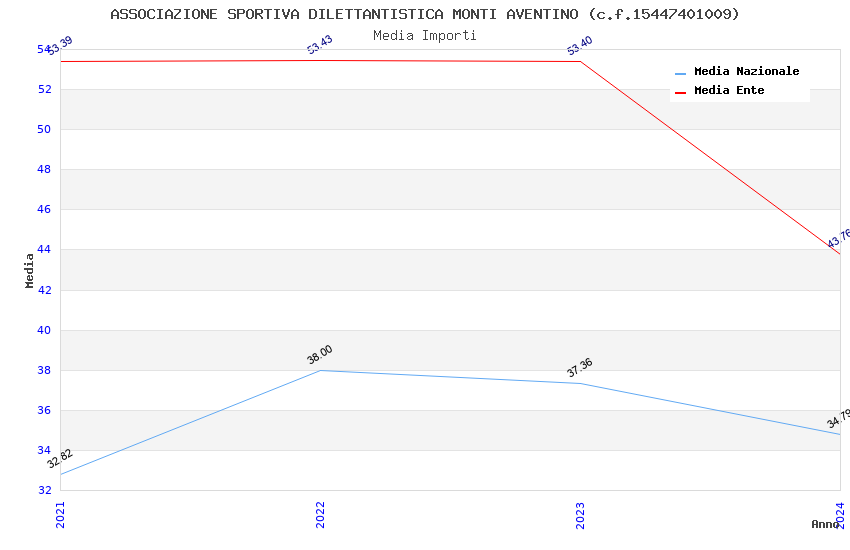Click the blue Media Nazionale legend swatch

[x=681, y=73]
